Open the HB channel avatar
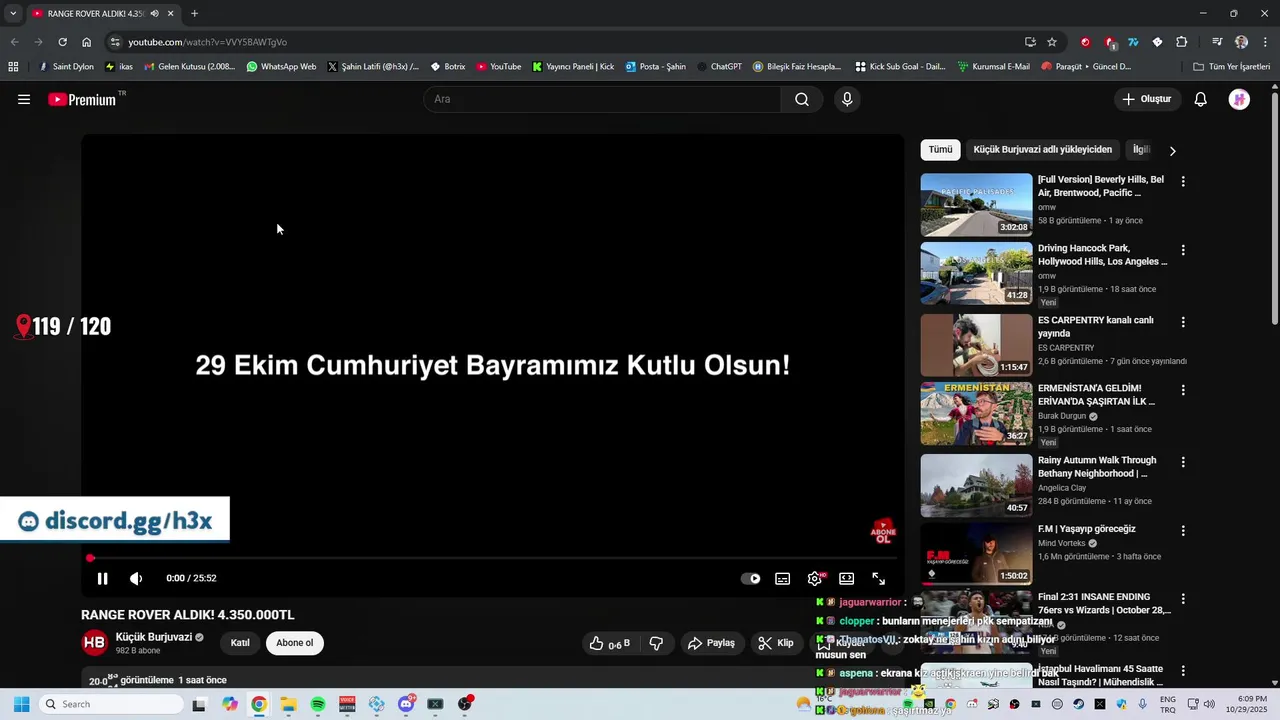 click(x=95, y=643)
